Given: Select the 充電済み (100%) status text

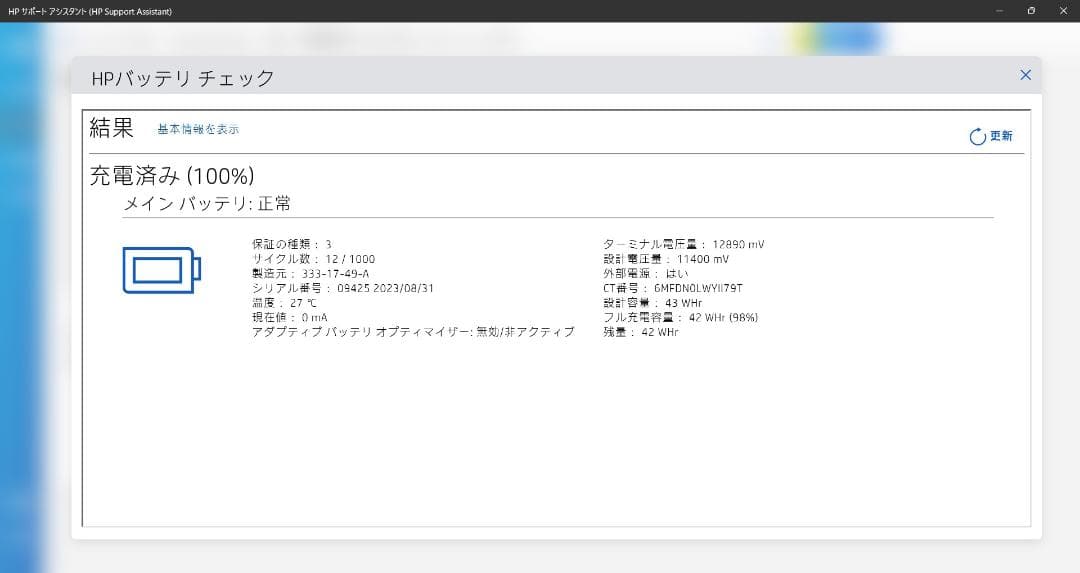Looking at the screenshot, I should 172,176.
